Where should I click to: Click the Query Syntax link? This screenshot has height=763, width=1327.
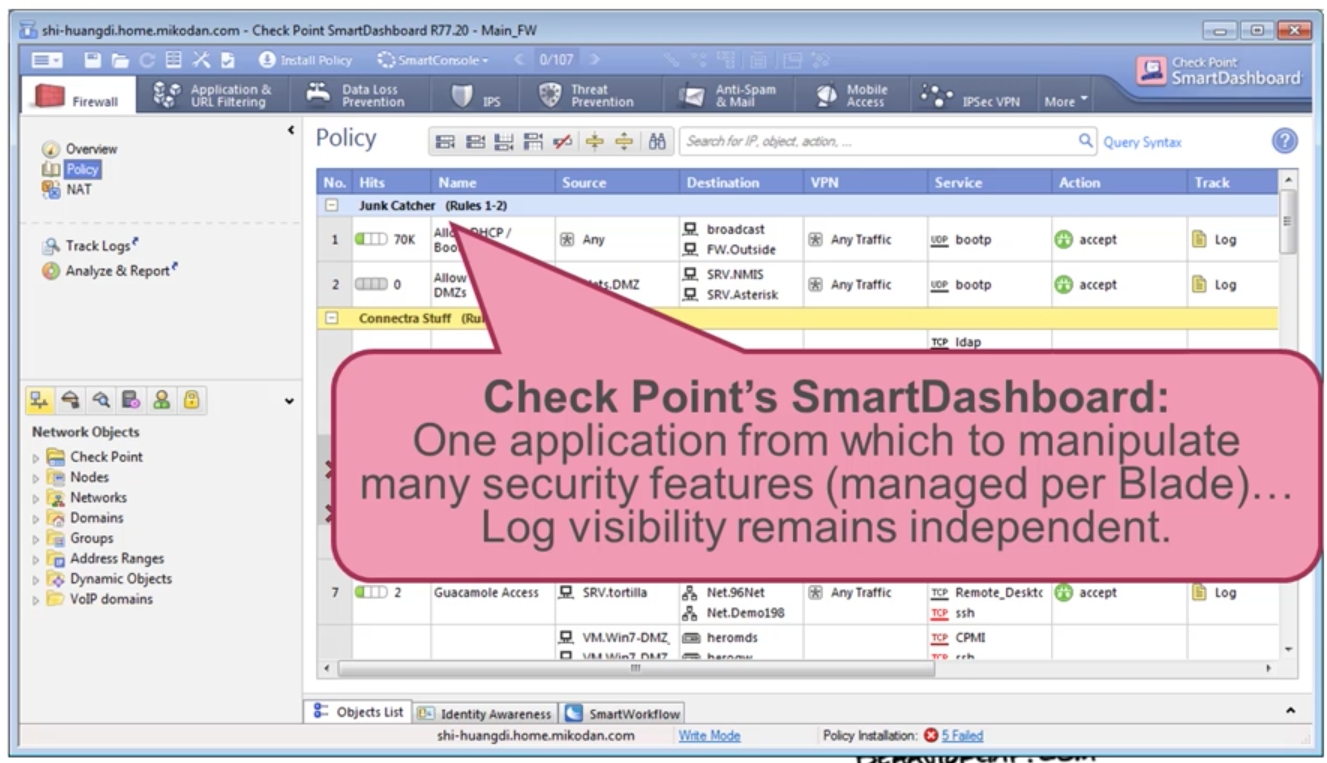(1142, 142)
